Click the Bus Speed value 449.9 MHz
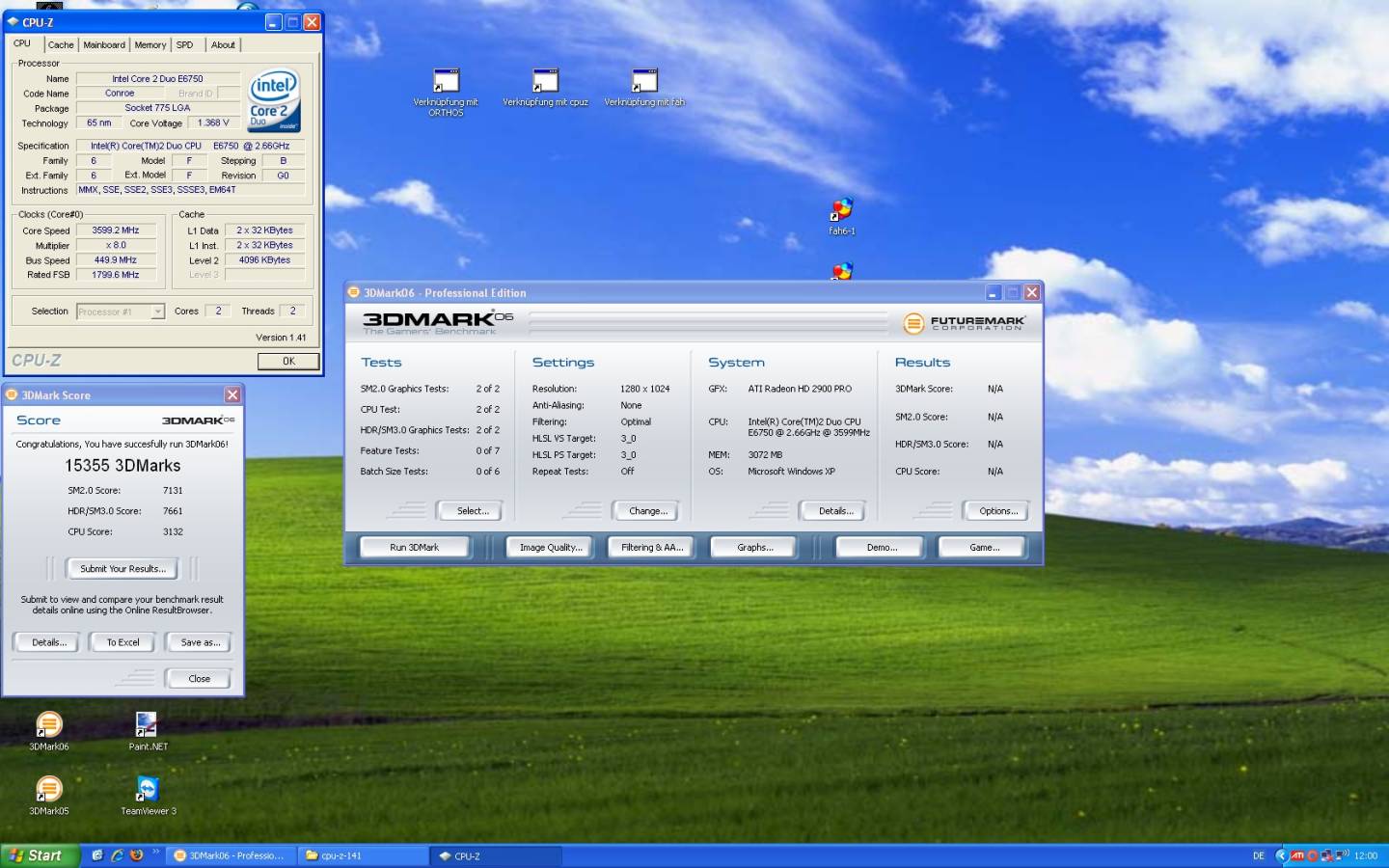The image size is (1389, 868). click(x=115, y=260)
